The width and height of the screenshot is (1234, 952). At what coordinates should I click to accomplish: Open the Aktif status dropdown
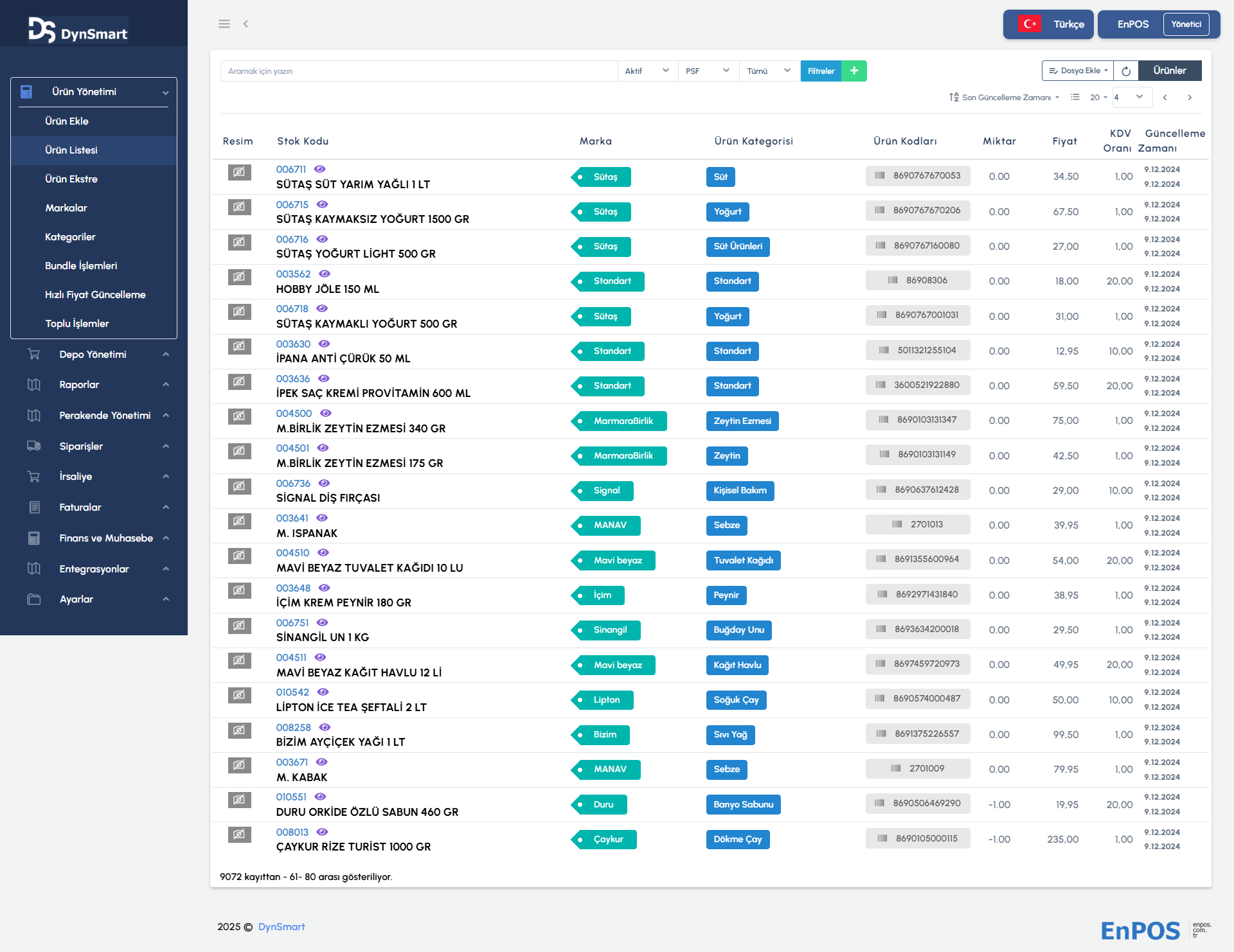(x=647, y=71)
